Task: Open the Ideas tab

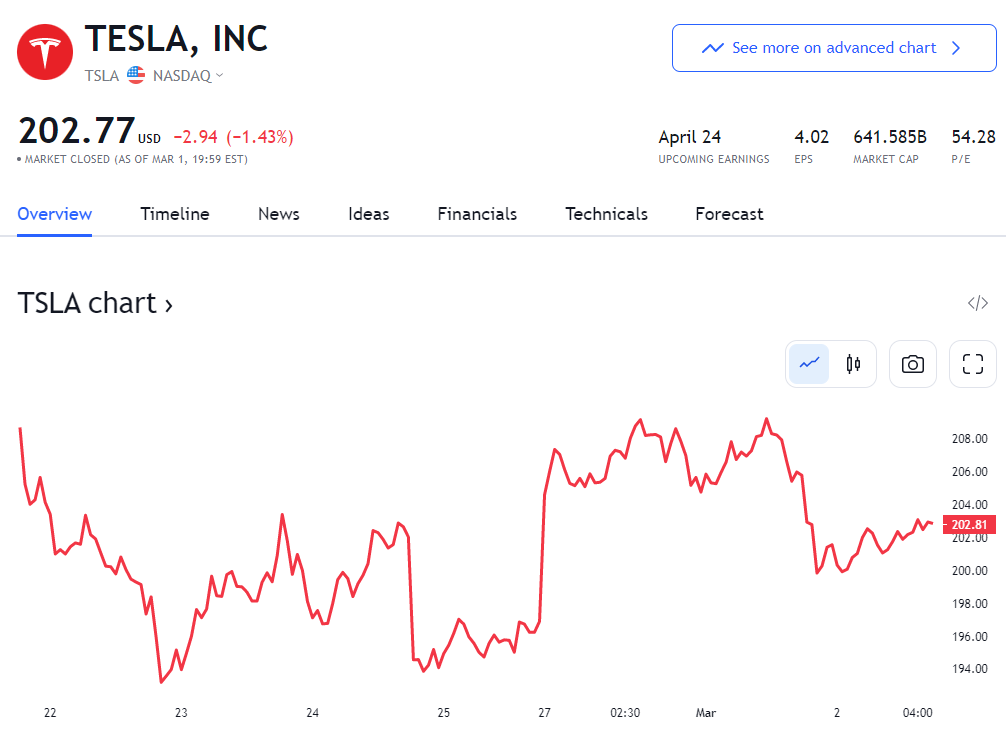Action: 369,214
